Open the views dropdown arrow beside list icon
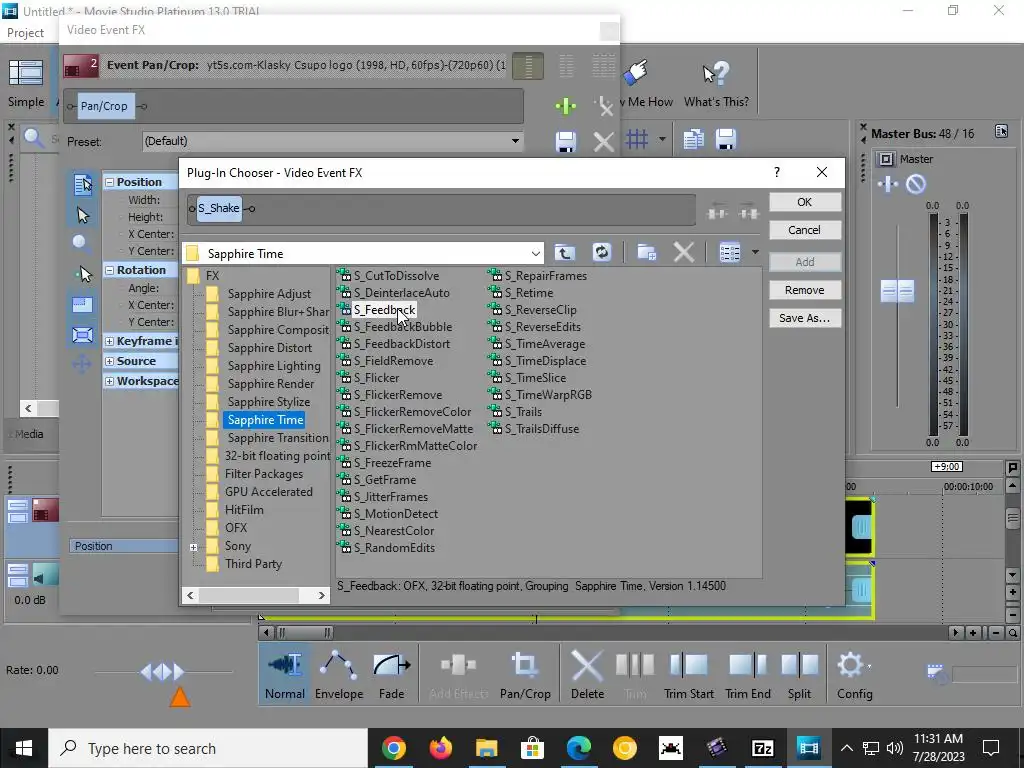 [x=755, y=253]
